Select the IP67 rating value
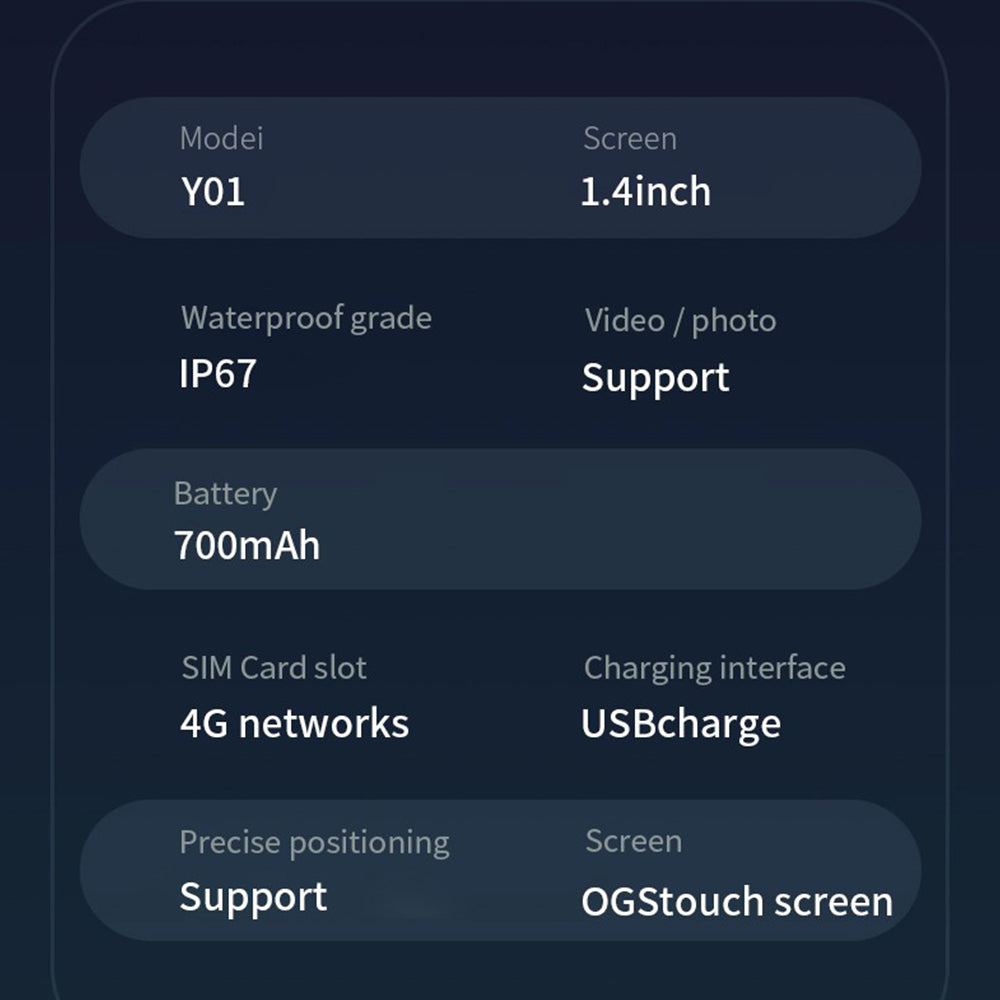1000x1000 pixels. (218, 373)
